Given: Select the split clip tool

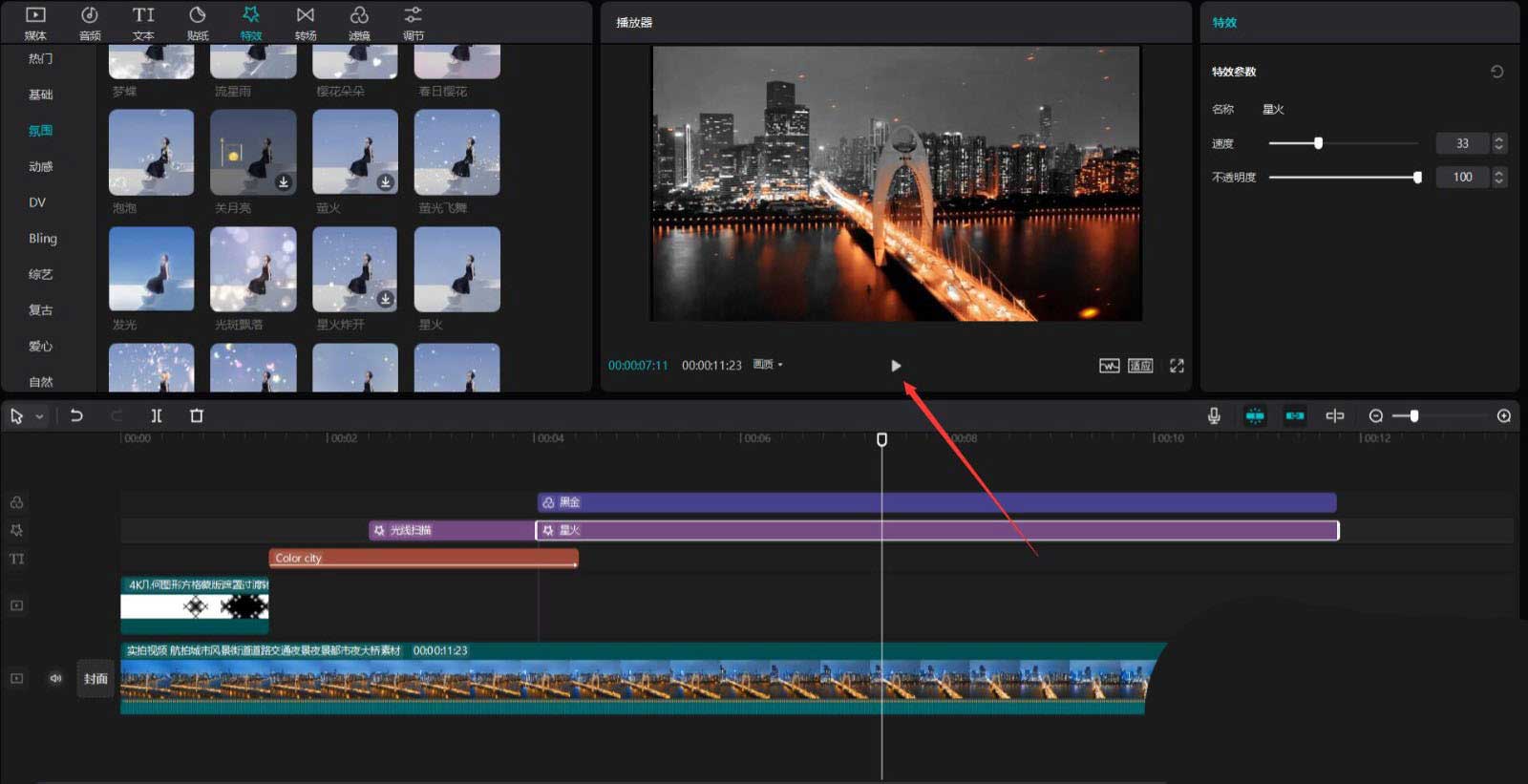Looking at the screenshot, I should (157, 415).
